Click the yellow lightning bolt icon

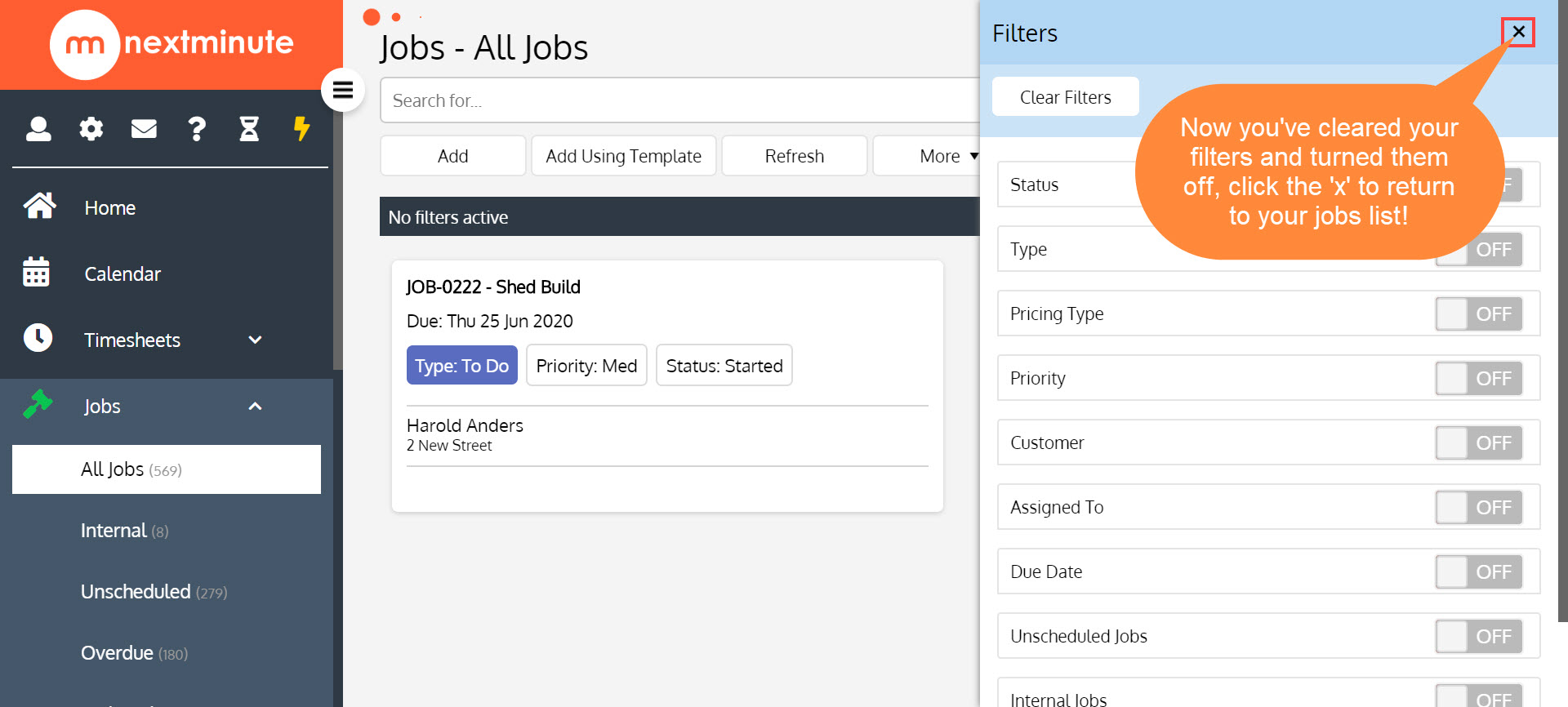tap(301, 128)
